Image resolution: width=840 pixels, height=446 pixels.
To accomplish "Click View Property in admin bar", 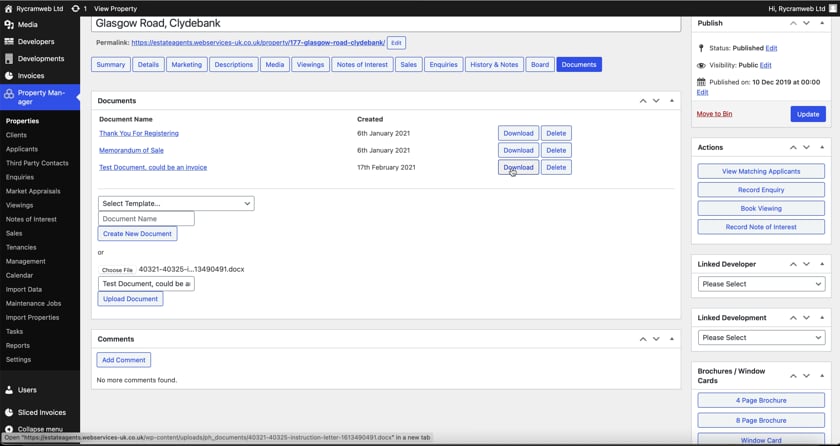I will click(115, 9).
